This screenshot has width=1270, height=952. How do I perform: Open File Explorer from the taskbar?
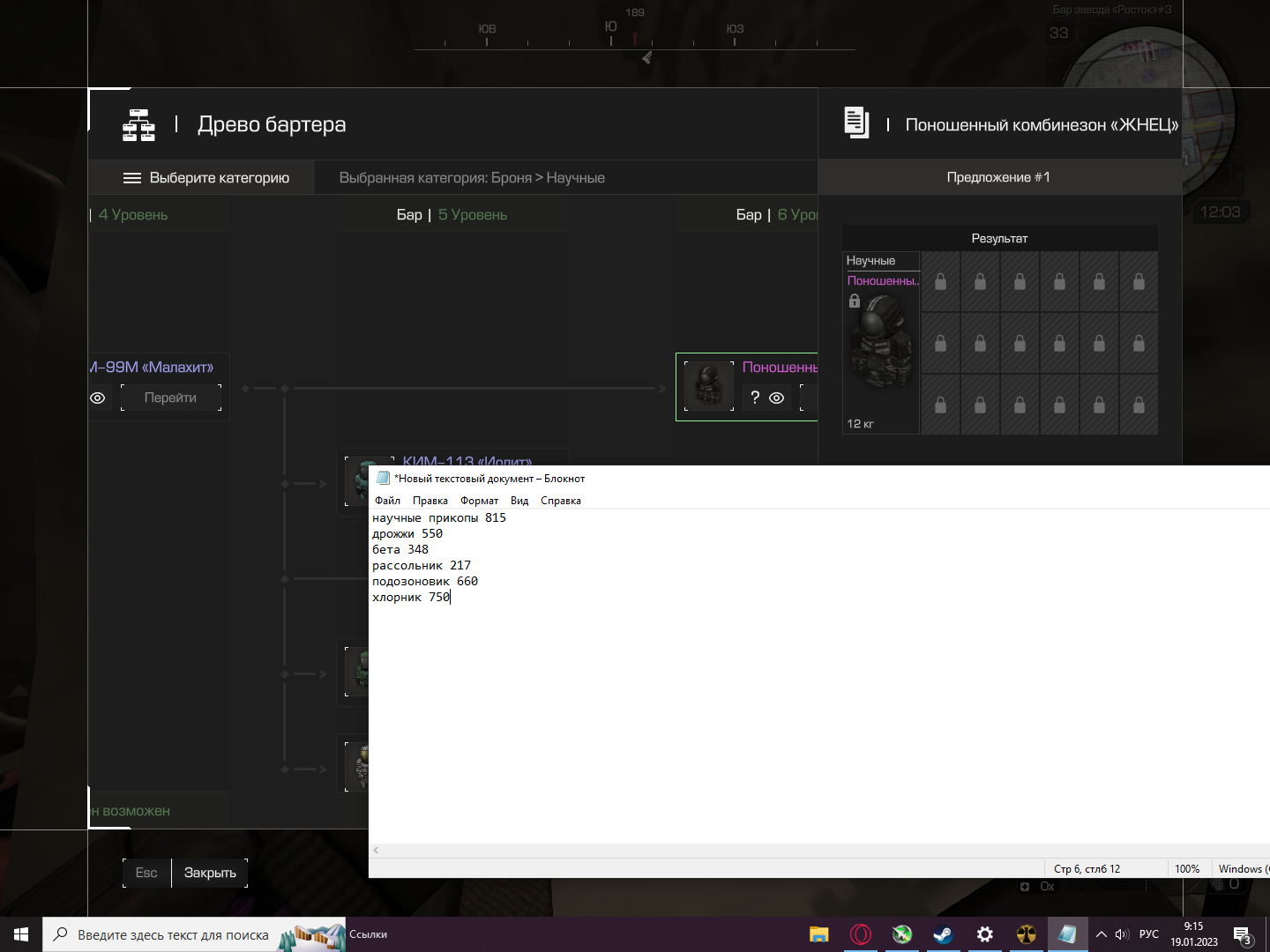click(819, 934)
